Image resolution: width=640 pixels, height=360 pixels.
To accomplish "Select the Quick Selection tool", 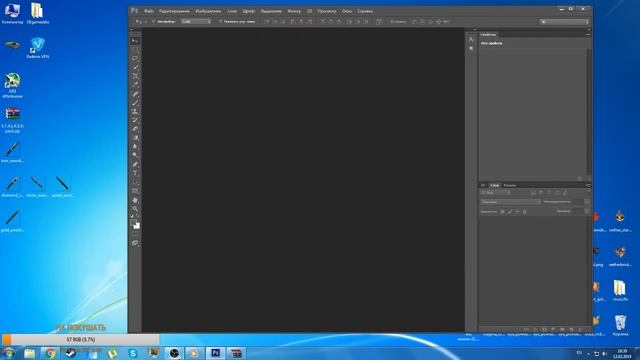I will click(135, 67).
